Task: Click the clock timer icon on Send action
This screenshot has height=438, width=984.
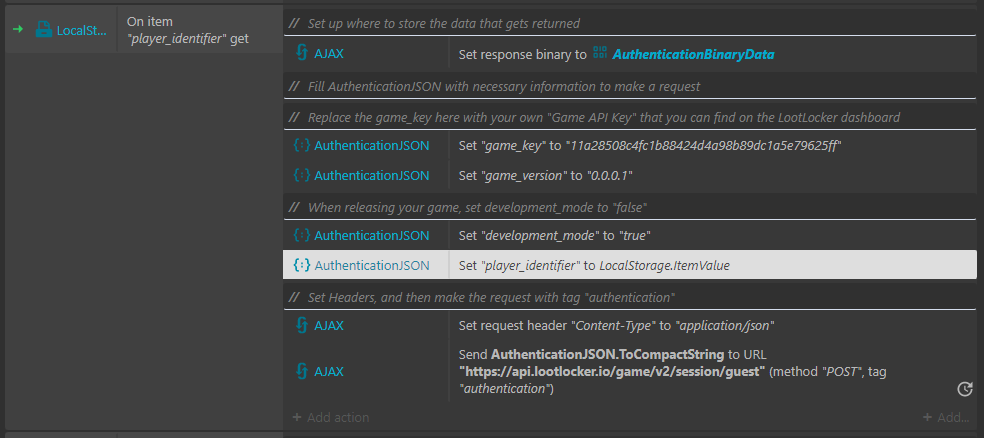Action: point(965,389)
